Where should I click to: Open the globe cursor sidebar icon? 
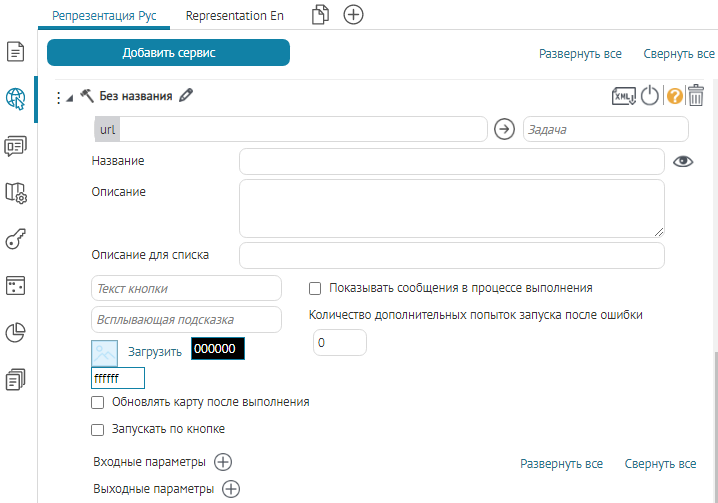[x=16, y=98]
